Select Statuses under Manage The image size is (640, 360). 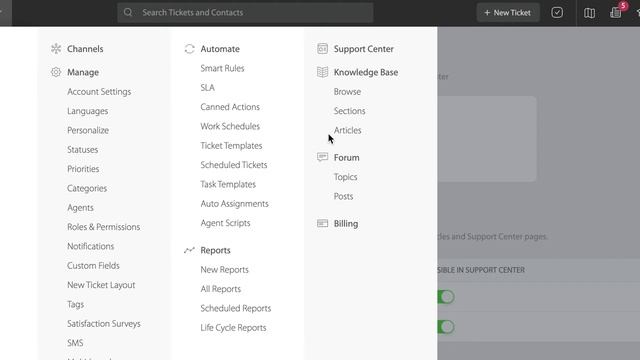pos(82,150)
